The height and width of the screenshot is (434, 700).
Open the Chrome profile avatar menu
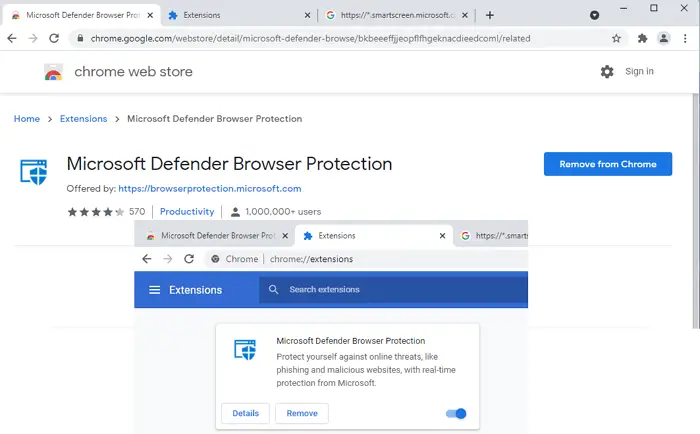[664, 38]
